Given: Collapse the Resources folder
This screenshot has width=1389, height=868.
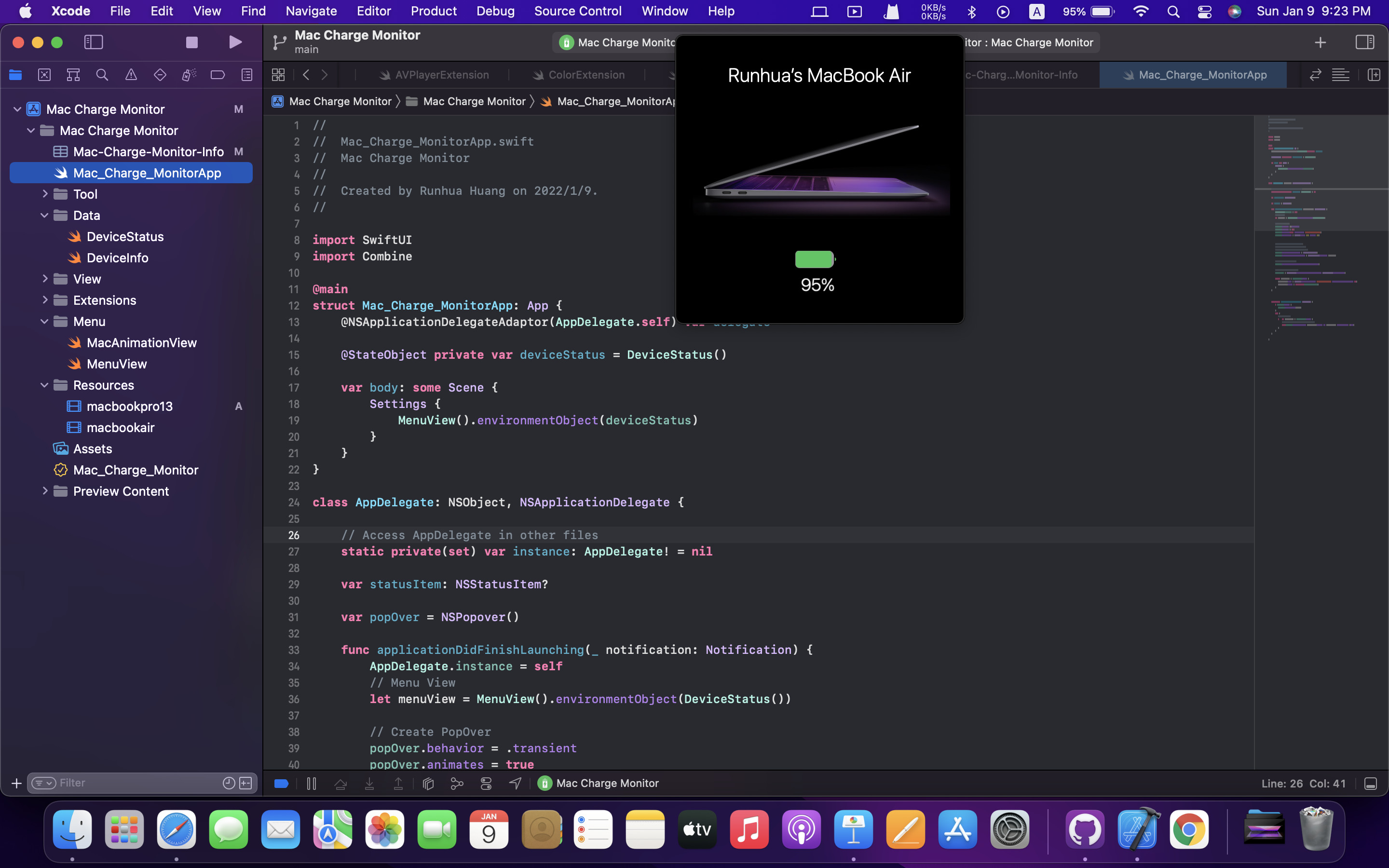Looking at the screenshot, I should click(45, 385).
